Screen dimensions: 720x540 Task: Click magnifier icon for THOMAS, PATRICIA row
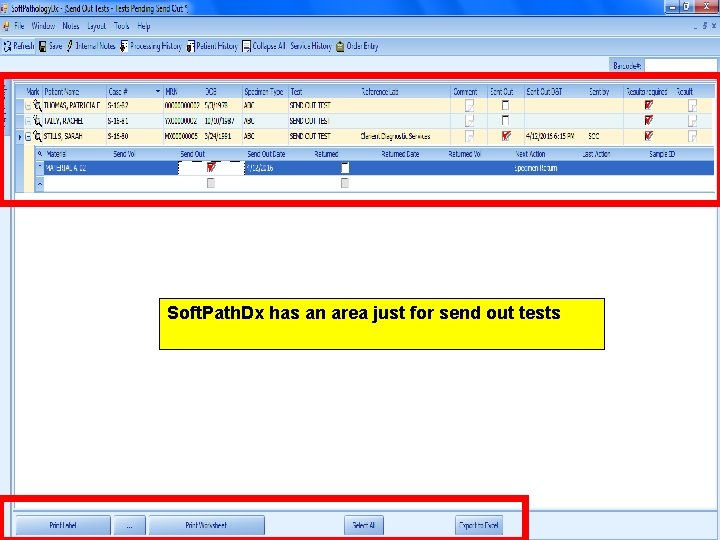point(37,106)
